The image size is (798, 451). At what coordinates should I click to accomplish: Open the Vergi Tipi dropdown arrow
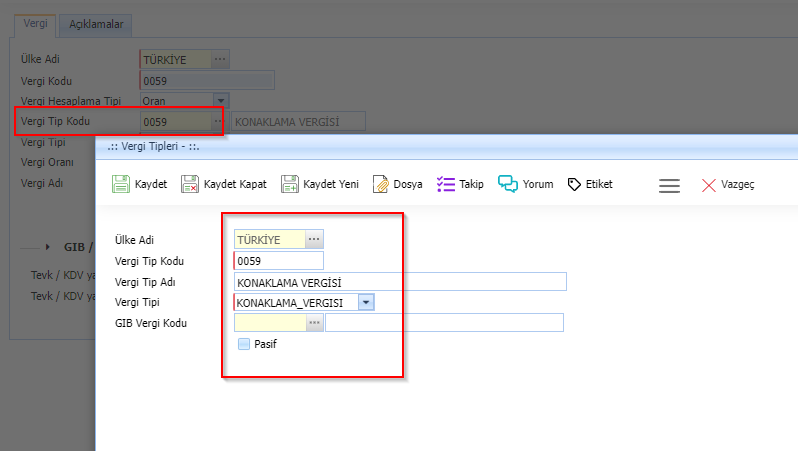[366, 302]
